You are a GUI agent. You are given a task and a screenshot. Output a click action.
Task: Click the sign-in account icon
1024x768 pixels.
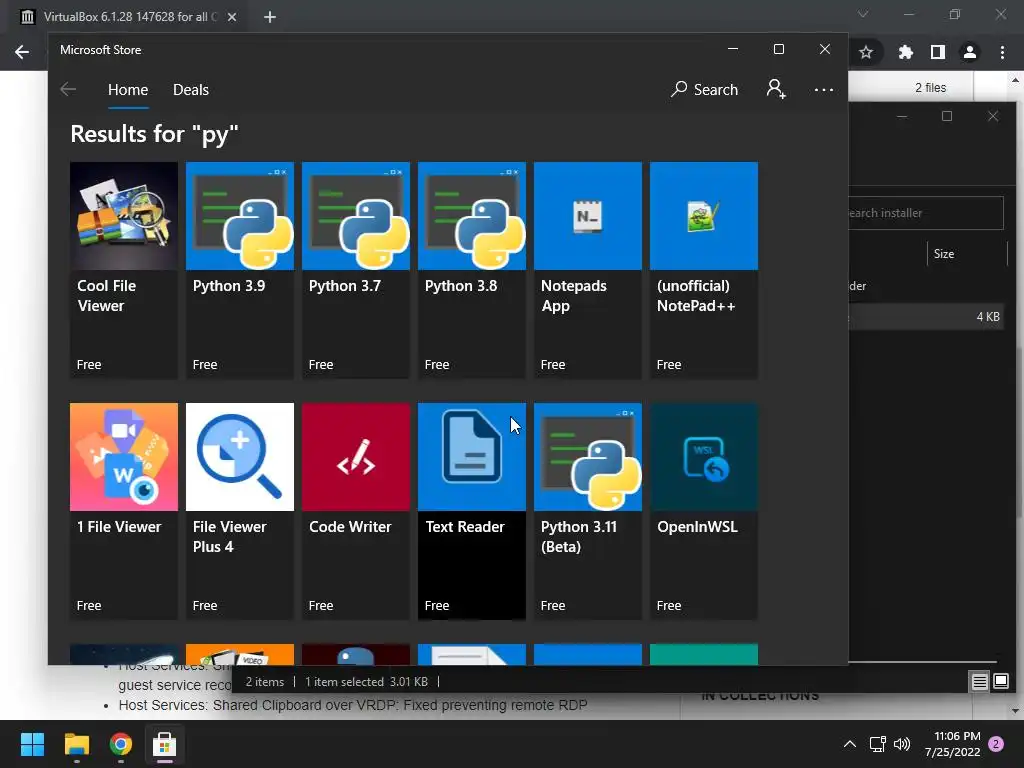click(776, 89)
